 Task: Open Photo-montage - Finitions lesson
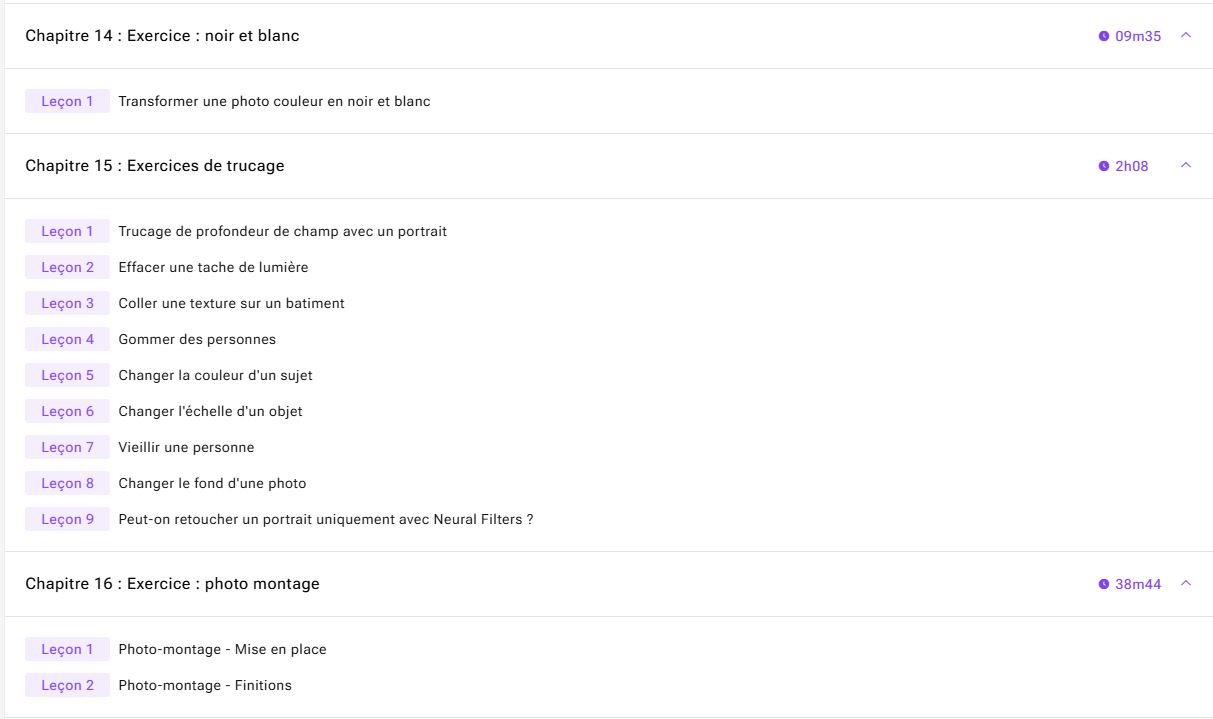[205, 685]
